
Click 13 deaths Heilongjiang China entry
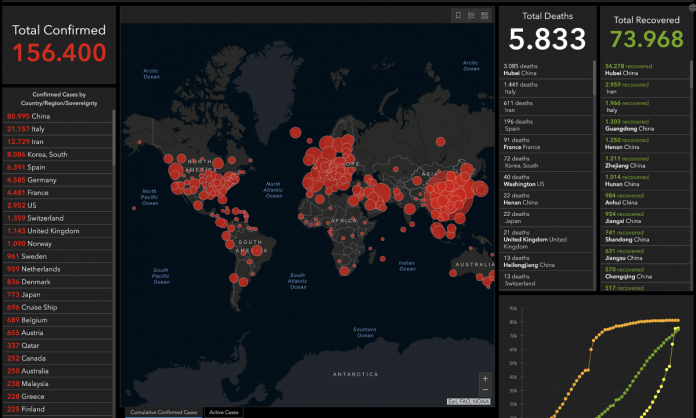pyautogui.click(x=546, y=261)
